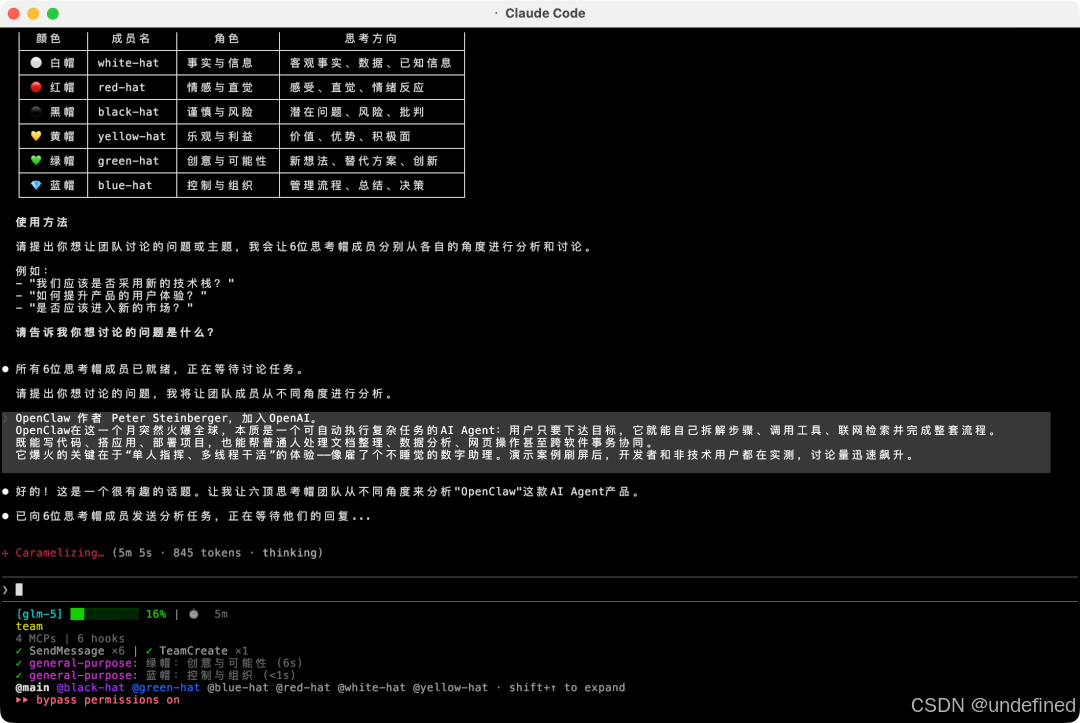The height and width of the screenshot is (723, 1080).
Task: Click the Claude Code window title
Action: (545, 13)
